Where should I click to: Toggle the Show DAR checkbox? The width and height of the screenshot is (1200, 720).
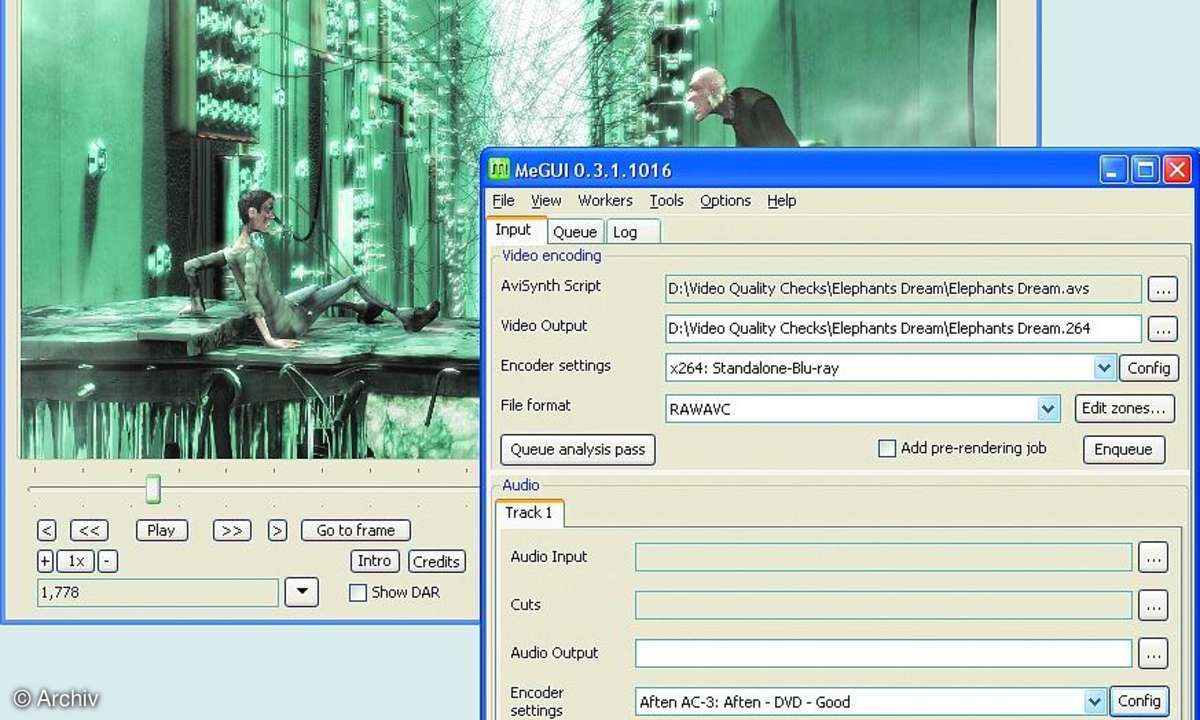tap(358, 593)
